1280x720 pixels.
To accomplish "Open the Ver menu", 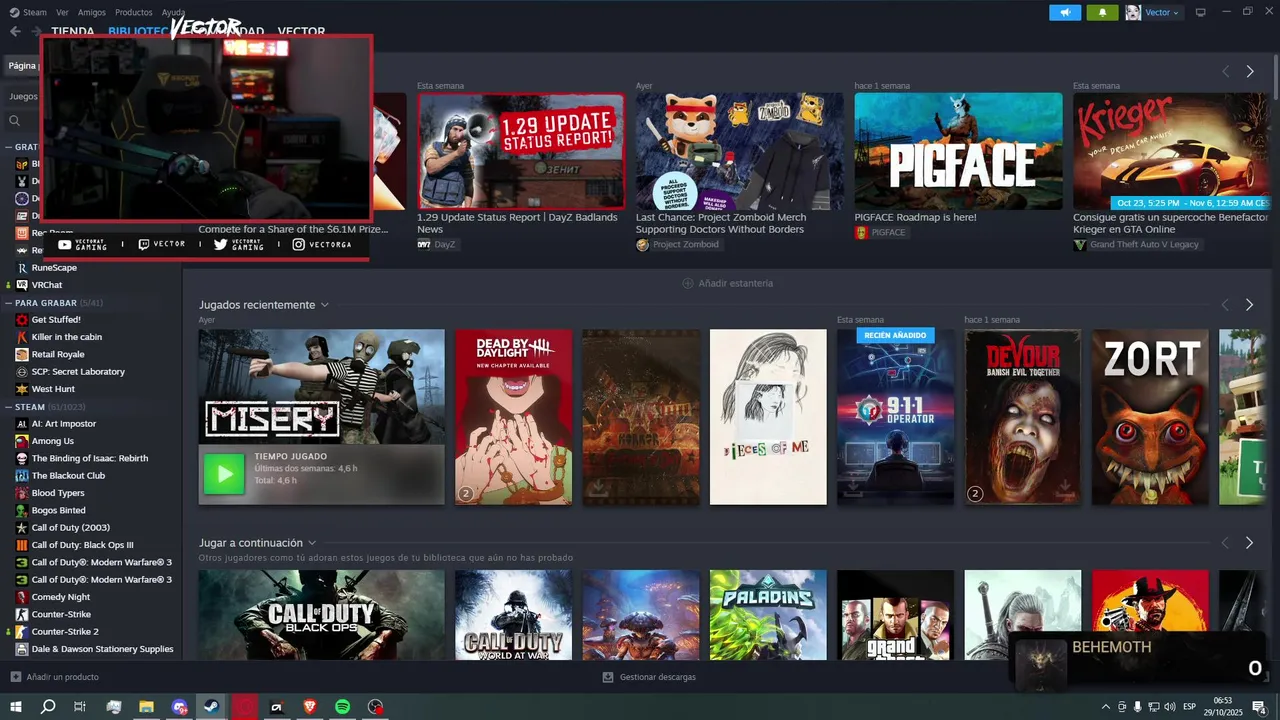I will (63, 12).
